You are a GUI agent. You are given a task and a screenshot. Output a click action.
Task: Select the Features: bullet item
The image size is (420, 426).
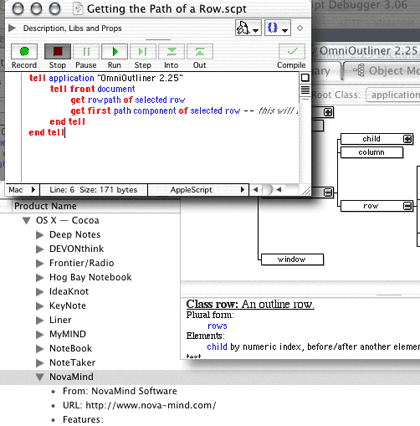(x=83, y=420)
